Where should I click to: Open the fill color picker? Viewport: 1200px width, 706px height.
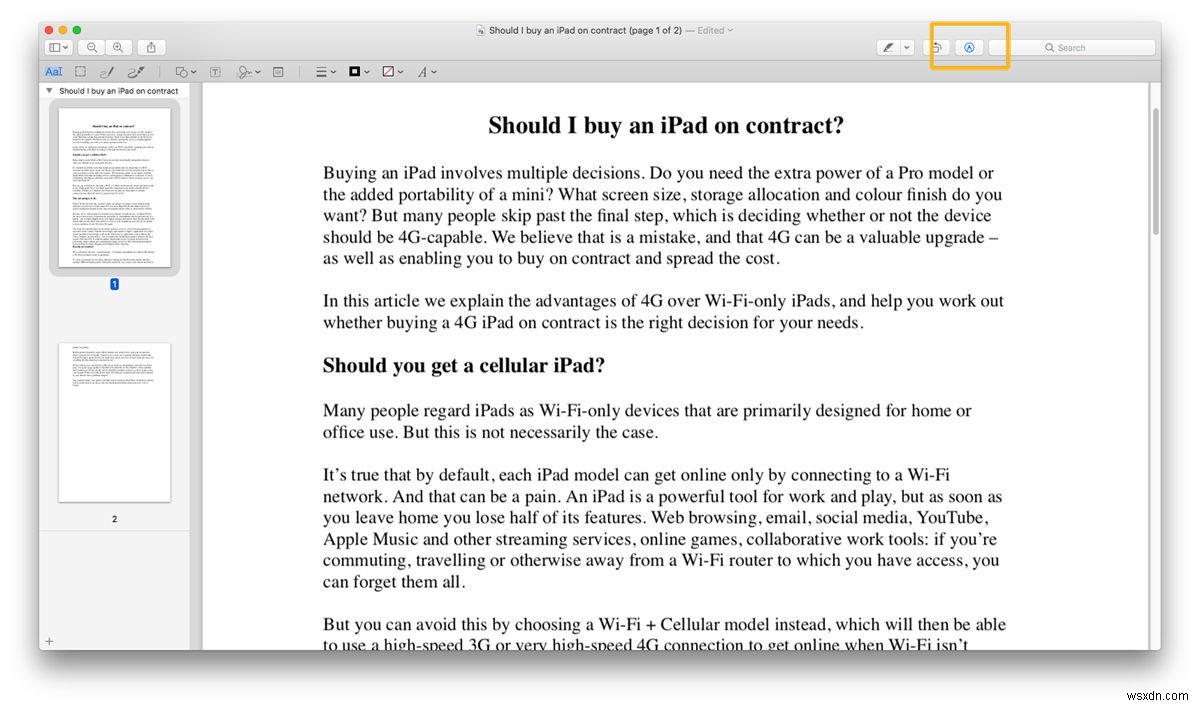click(391, 71)
